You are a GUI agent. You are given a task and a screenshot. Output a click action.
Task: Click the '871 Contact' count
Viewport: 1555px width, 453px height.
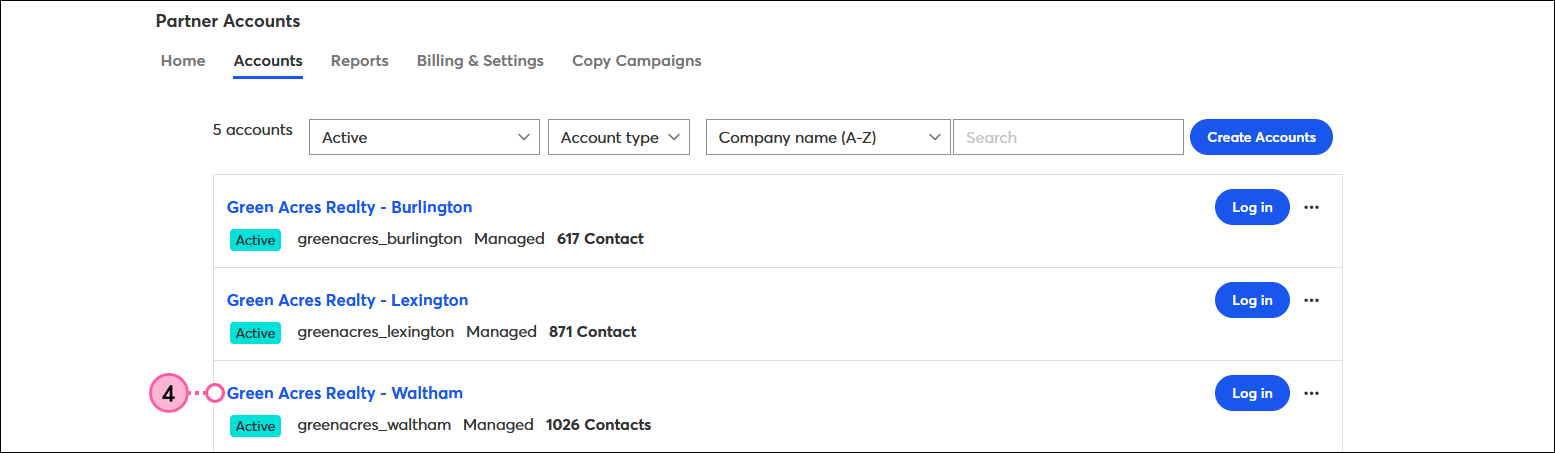[592, 332]
